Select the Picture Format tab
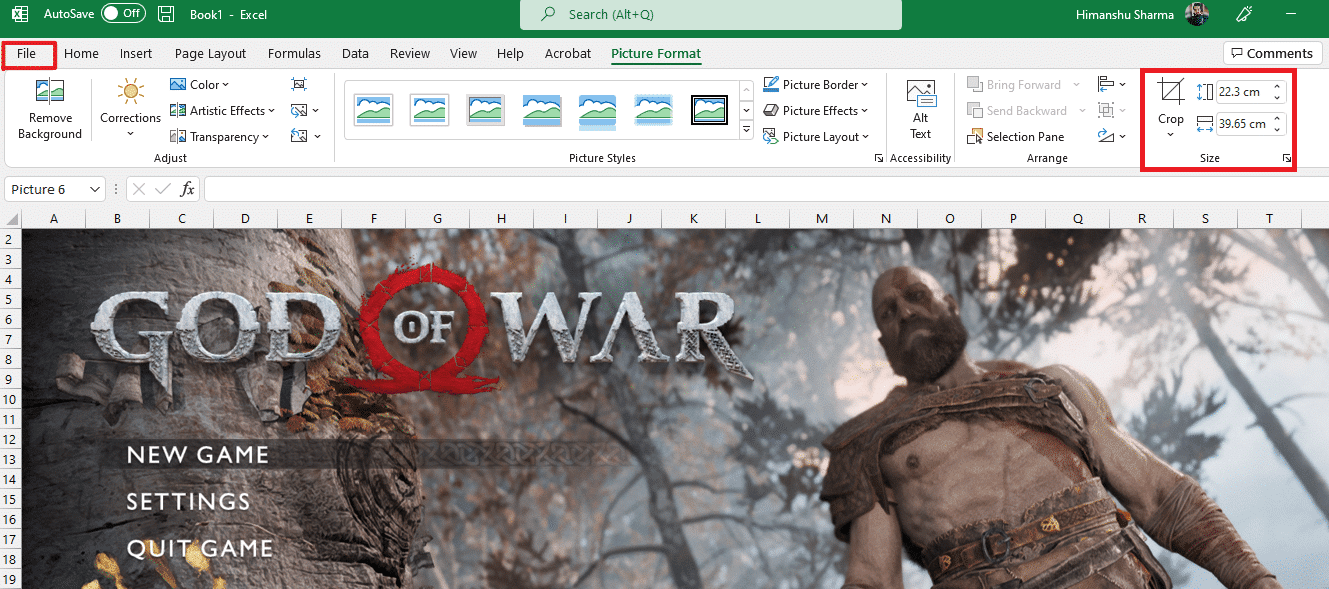 [x=656, y=54]
